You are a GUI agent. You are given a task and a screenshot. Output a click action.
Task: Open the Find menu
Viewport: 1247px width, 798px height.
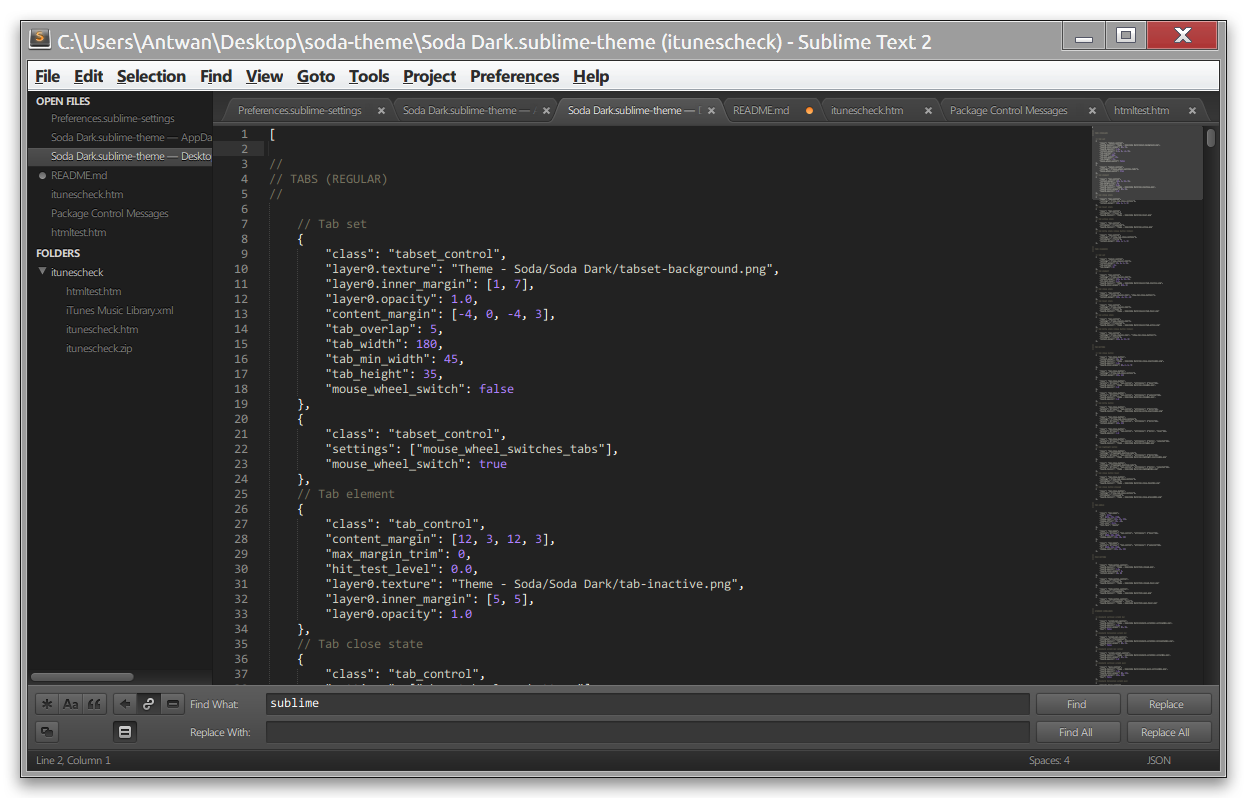tap(215, 76)
